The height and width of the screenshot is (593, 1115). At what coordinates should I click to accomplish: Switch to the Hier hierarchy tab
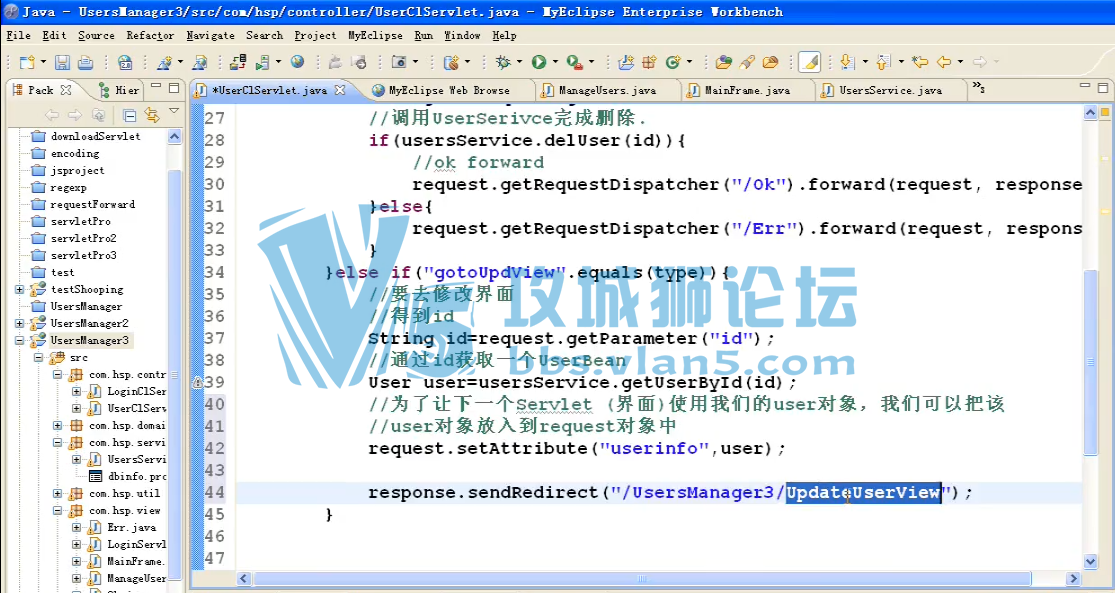(x=119, y=90)
